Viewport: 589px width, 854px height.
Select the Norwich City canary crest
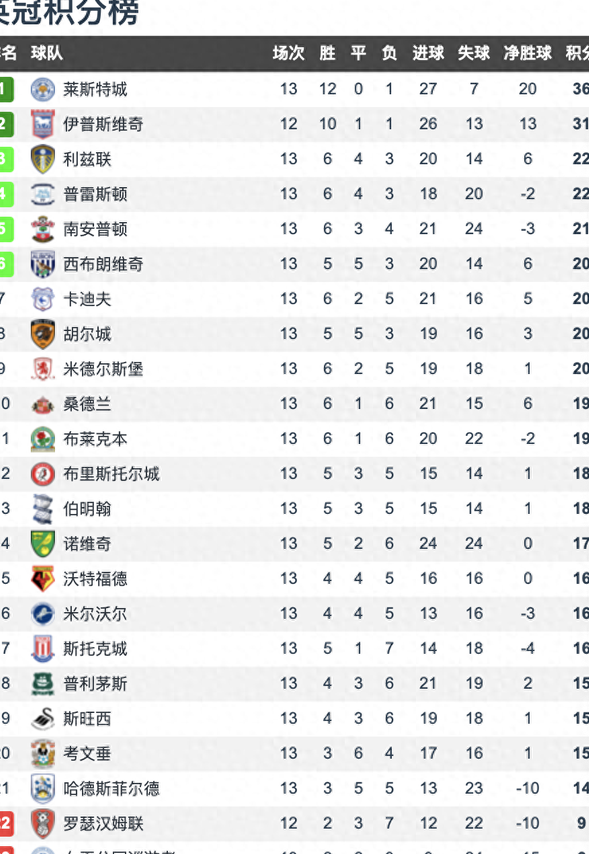(x=42, y=544)
